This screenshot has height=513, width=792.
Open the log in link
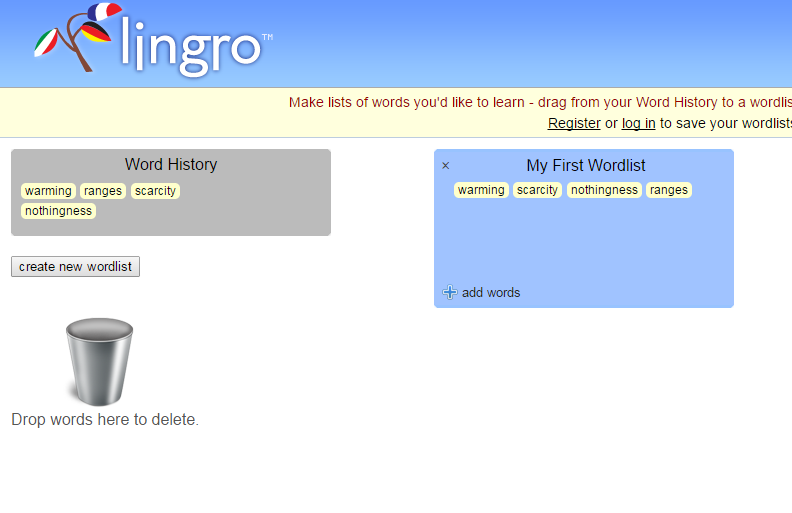click(x=638, y=123)
